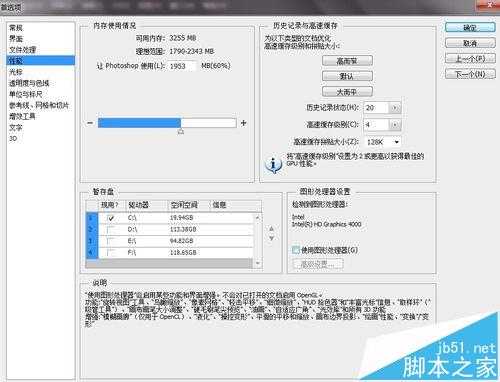Go to previous page with 上一个(P)
Screen dimensions: 500x382
point(470,59)
